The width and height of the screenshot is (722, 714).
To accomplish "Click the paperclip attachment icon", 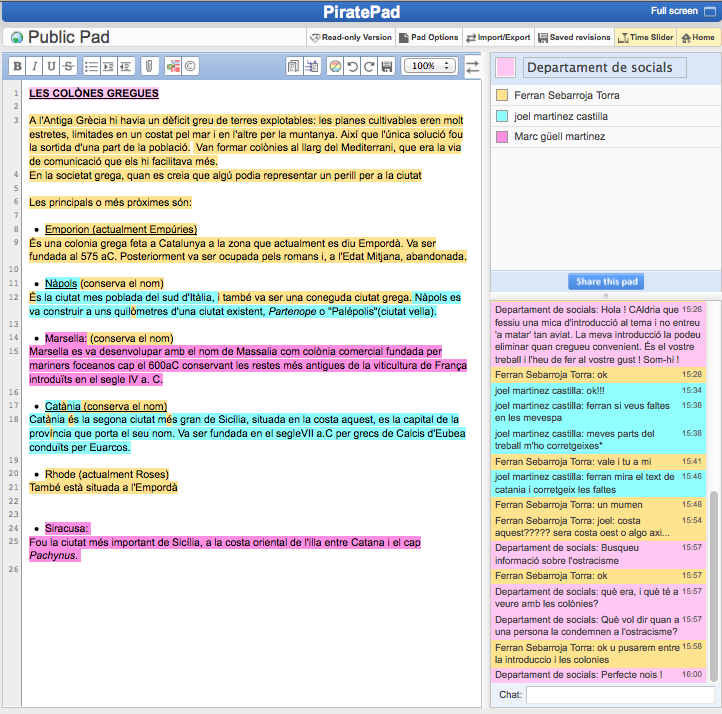I will (x=149, y=67).
